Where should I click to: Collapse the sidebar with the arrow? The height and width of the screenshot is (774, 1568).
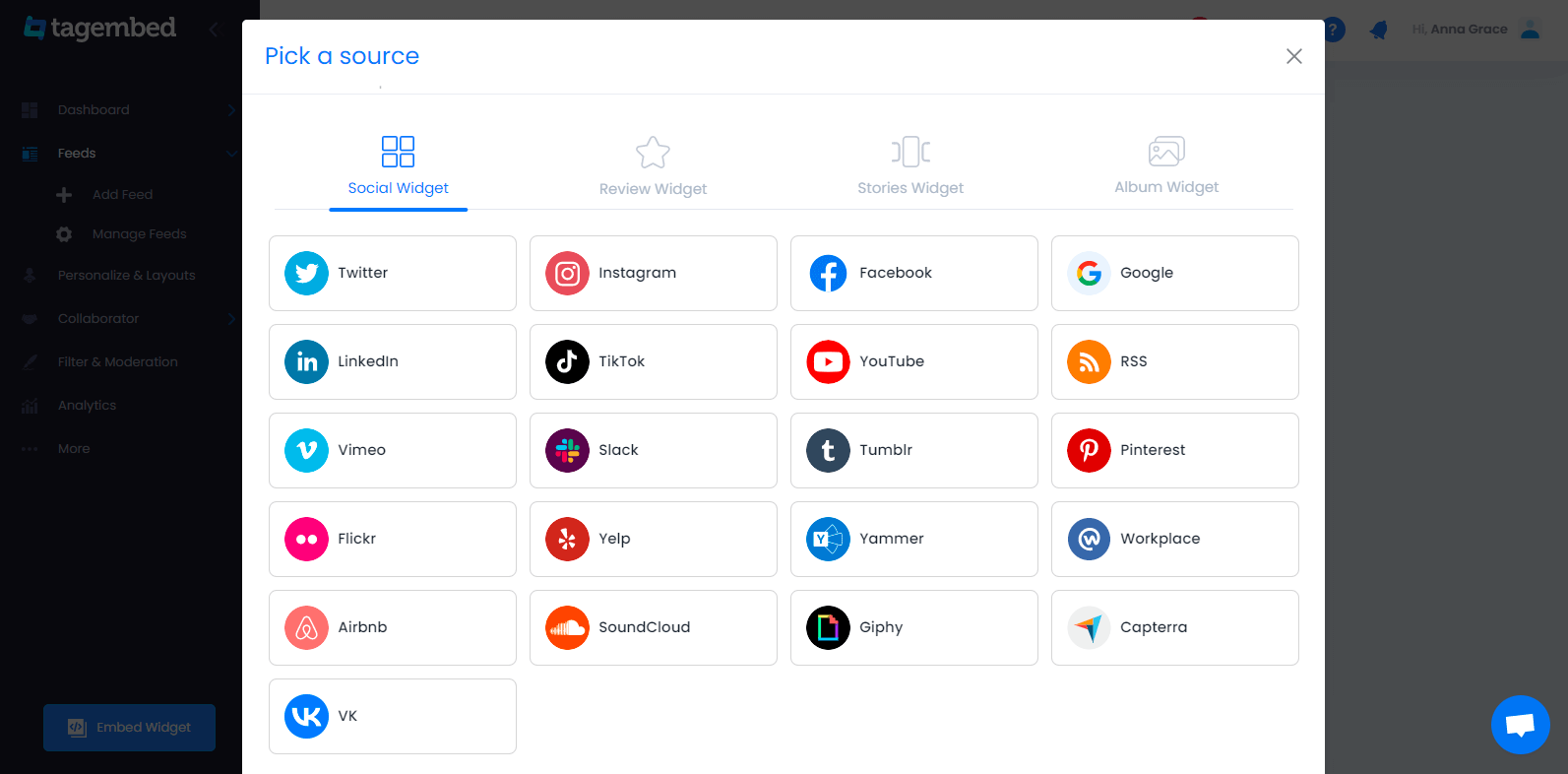pyautogui.click(x=214, y=30)
